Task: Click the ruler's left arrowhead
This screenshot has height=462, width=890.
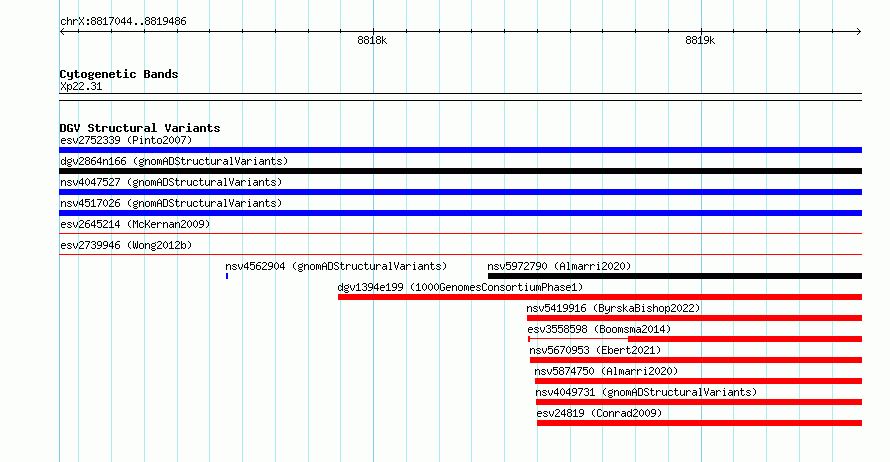Action: pos(62,32)
